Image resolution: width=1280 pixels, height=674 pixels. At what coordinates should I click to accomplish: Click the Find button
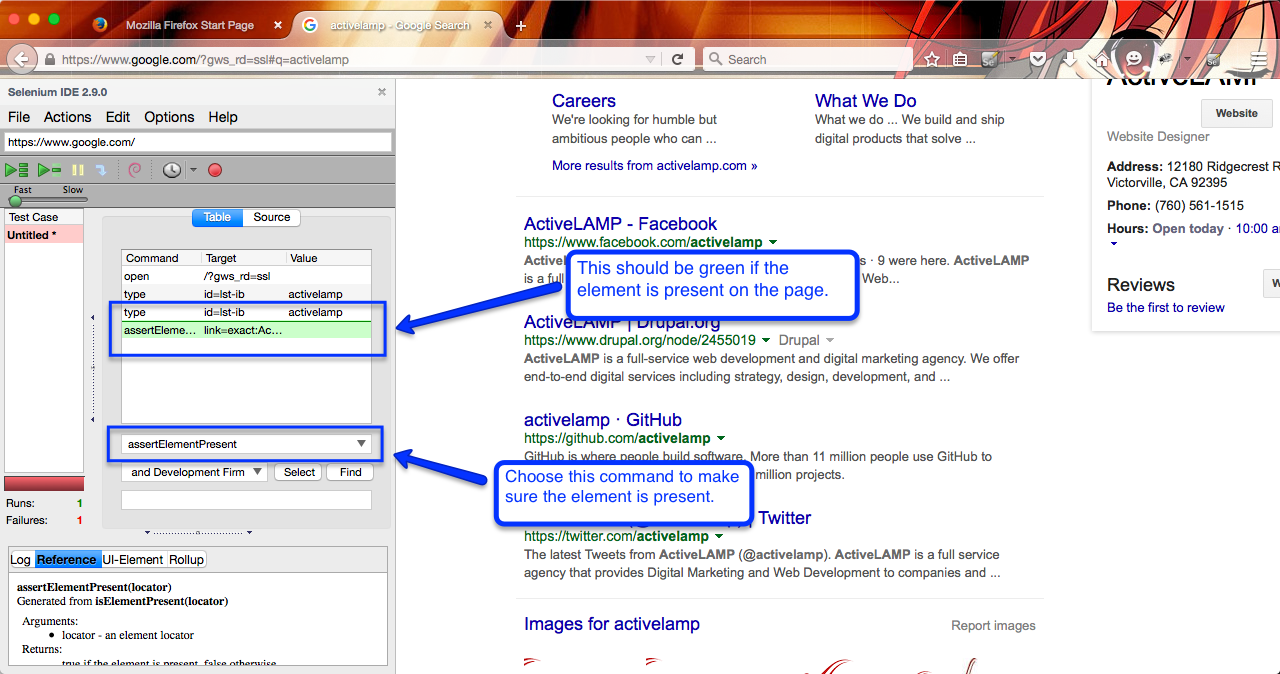pos(350,472)
